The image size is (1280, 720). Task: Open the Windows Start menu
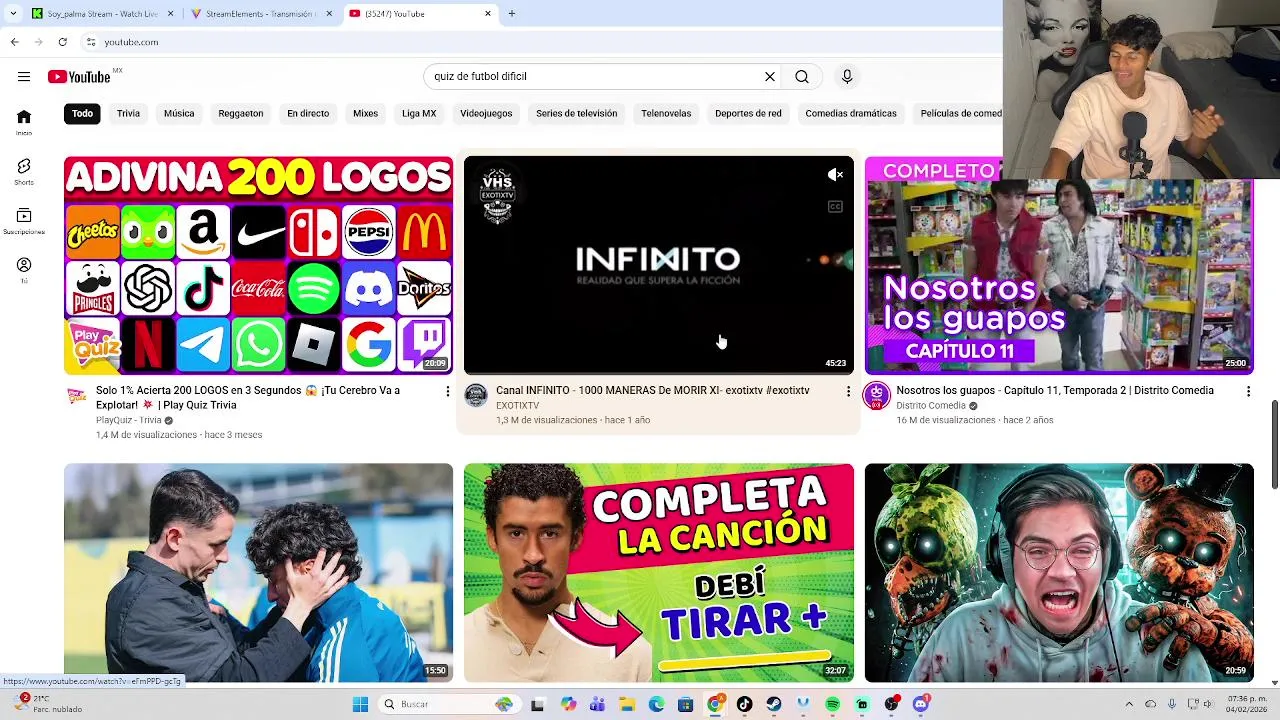coord(360,705)
